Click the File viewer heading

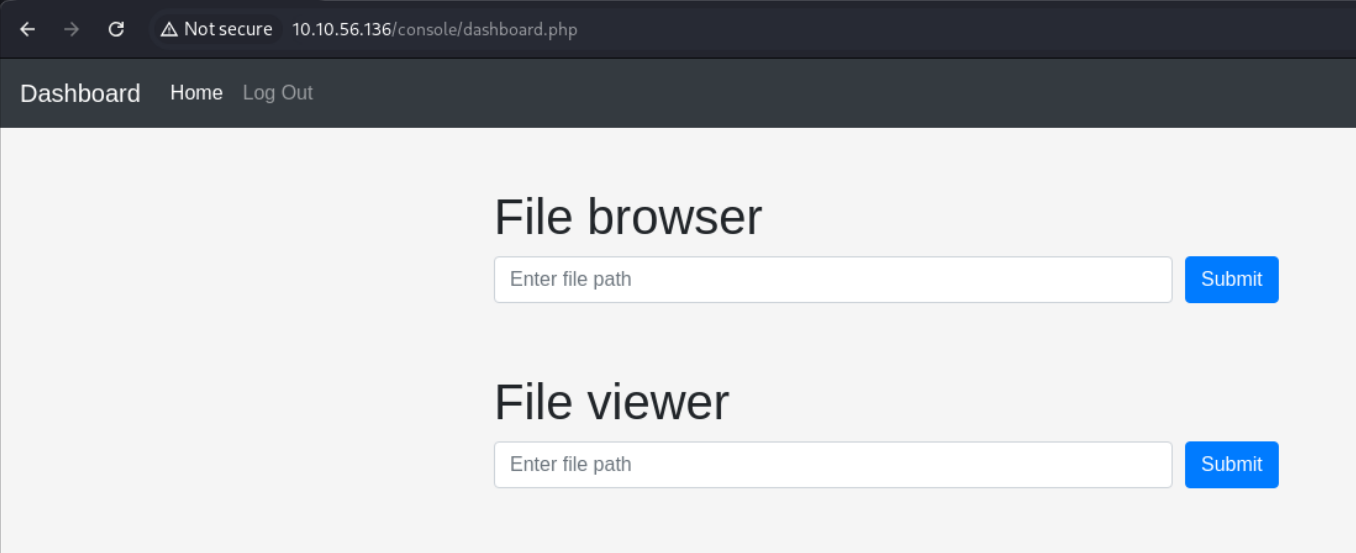[x=612, y=402]
